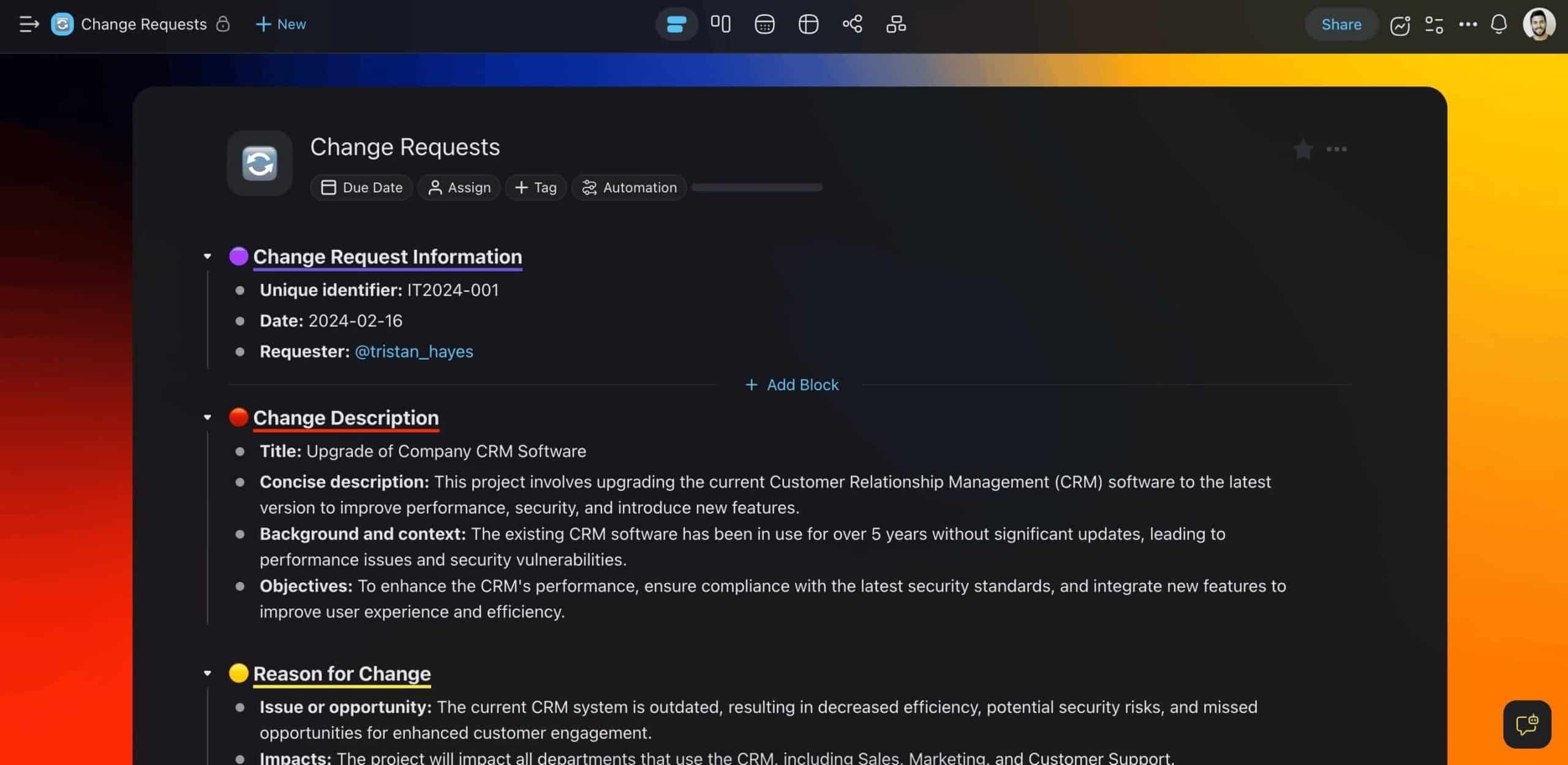This screenshot has height=765, width=1568.
Task: Open the activity stats icon
Action: coord(1400,24)
